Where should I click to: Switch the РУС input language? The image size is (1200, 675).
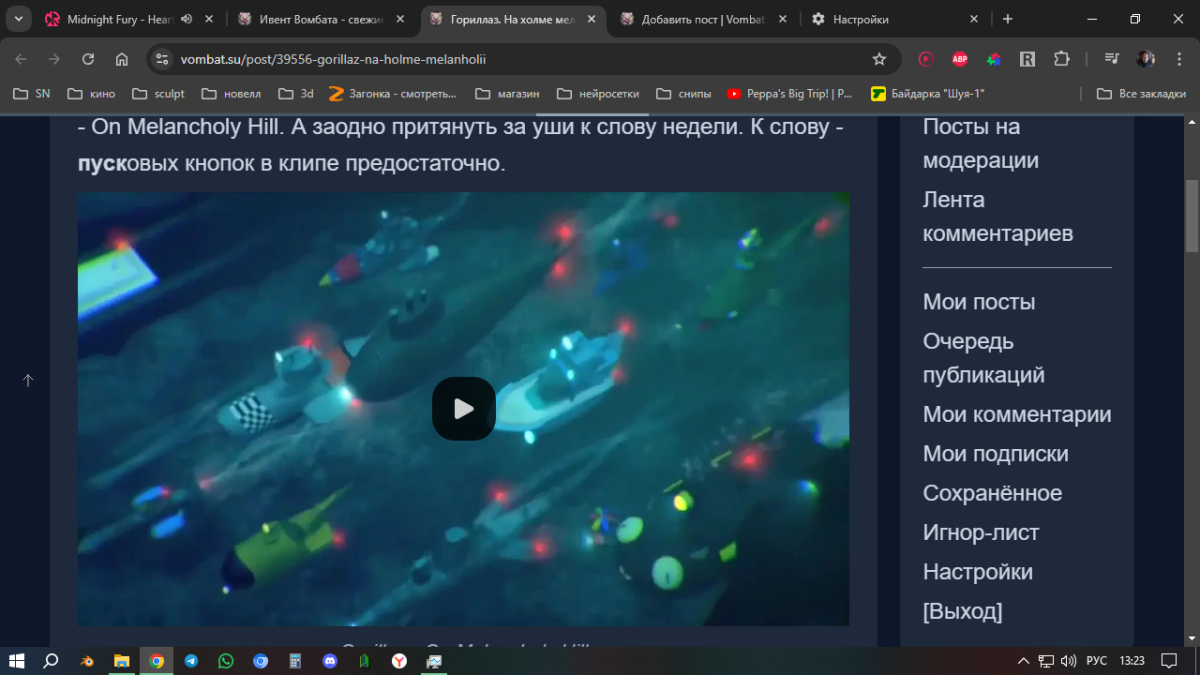1097,661
